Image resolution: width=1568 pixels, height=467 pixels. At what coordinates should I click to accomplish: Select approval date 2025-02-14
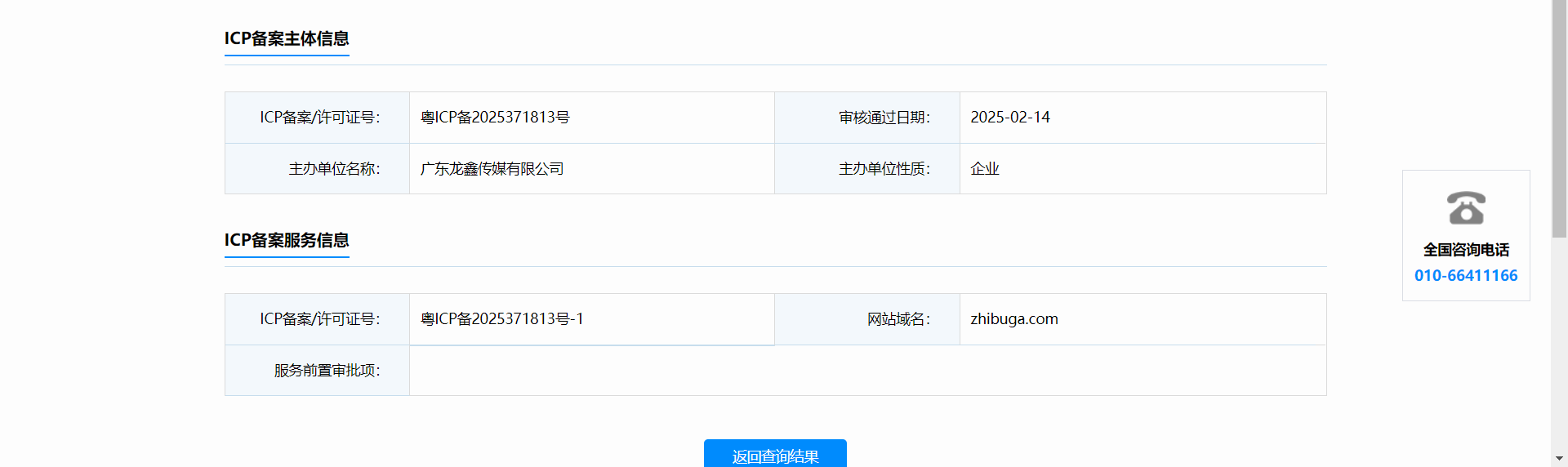pyautogui.click(x=1010, y=118)
